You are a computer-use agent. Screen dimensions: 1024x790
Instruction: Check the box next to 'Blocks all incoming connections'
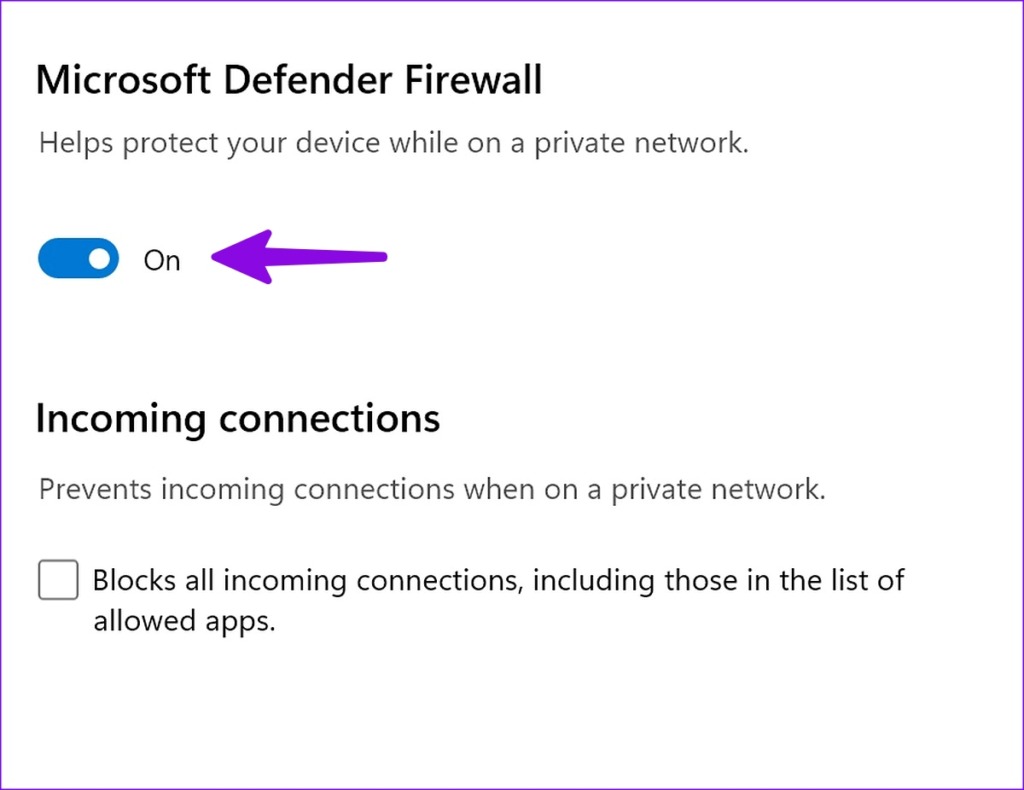point(57,579)
